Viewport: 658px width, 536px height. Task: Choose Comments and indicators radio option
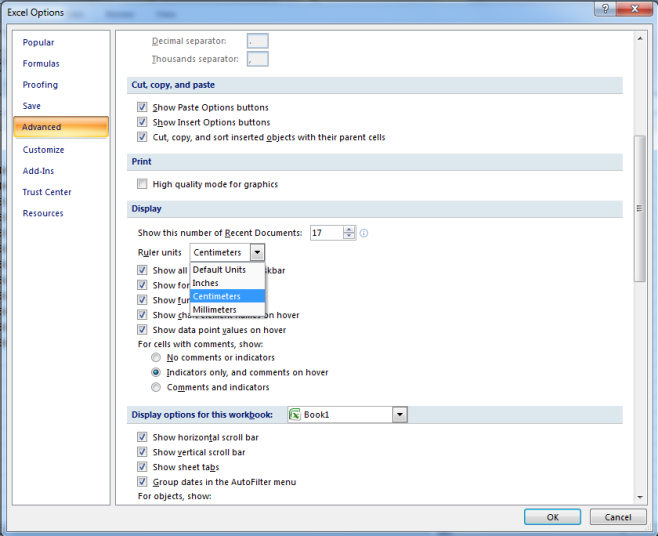156,387
